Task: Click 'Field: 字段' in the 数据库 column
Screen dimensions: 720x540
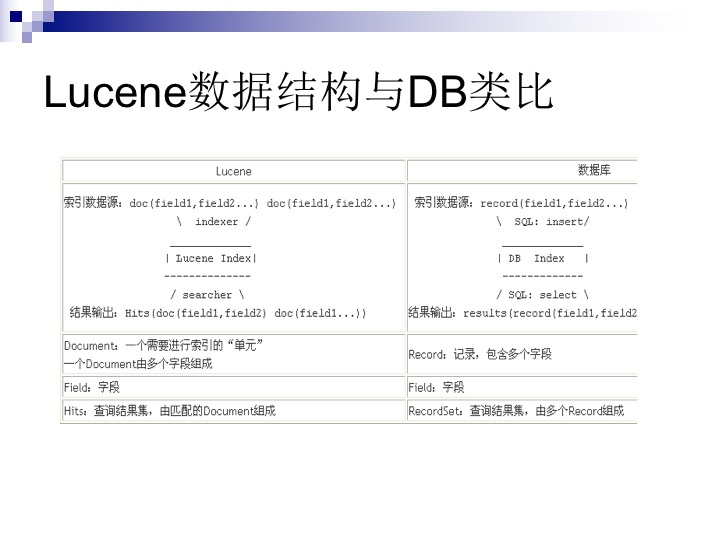Action: (436, 387)
